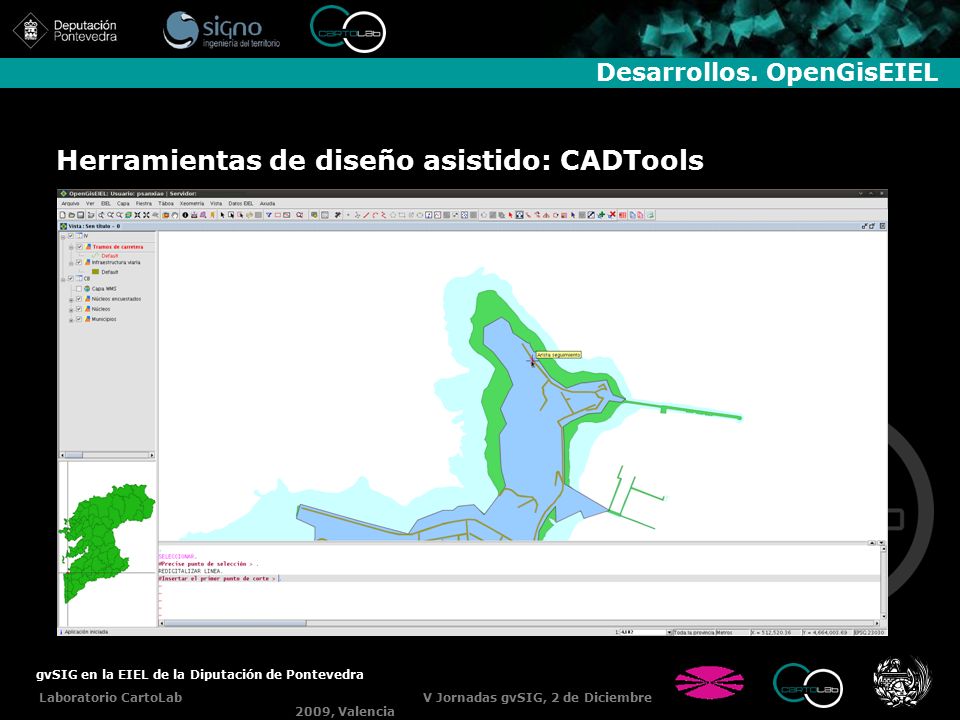Click the green province locator overview map
The image size is (960, 720).
tap(108, 544)
